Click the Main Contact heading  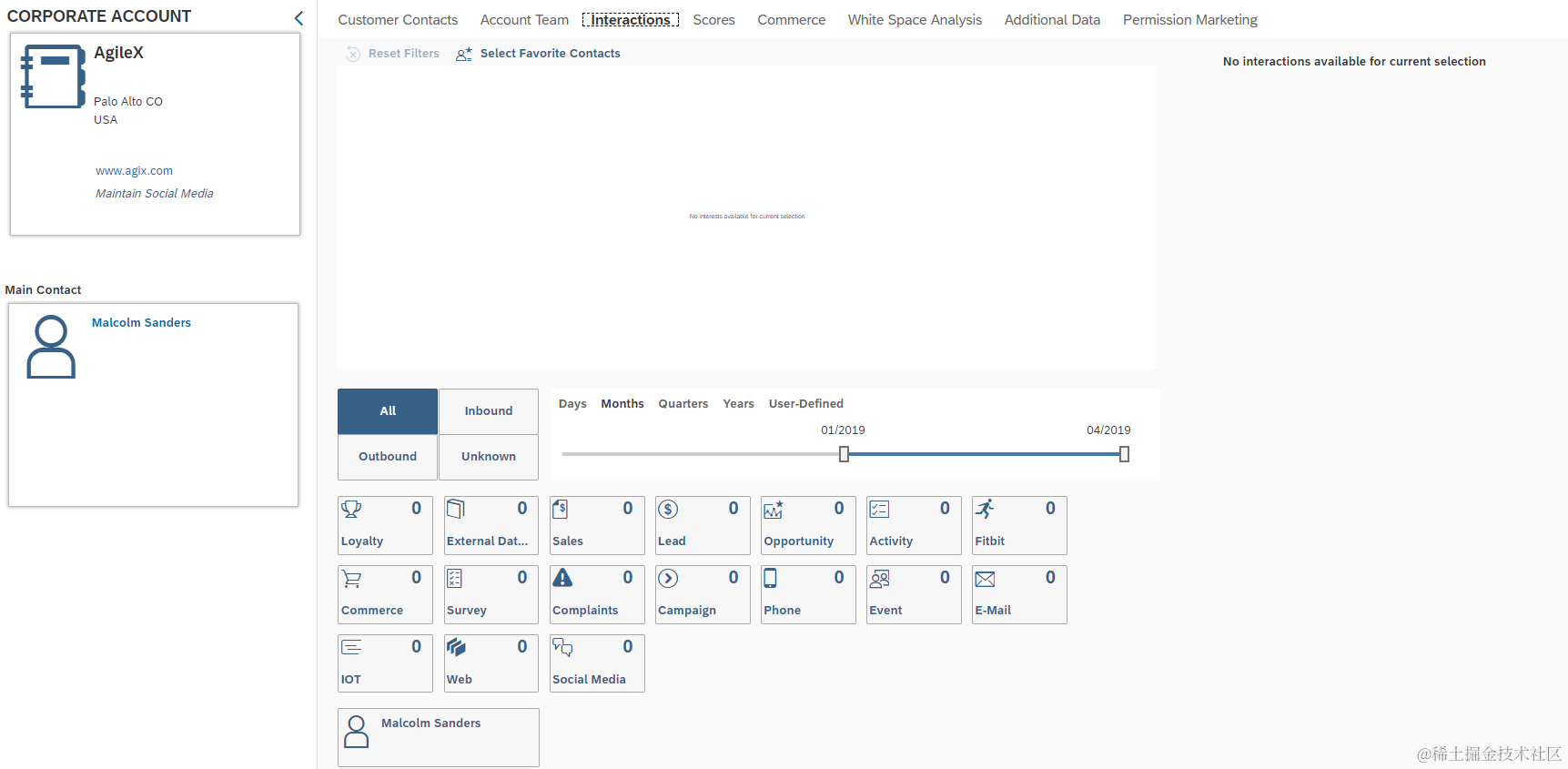pos(43,290)
